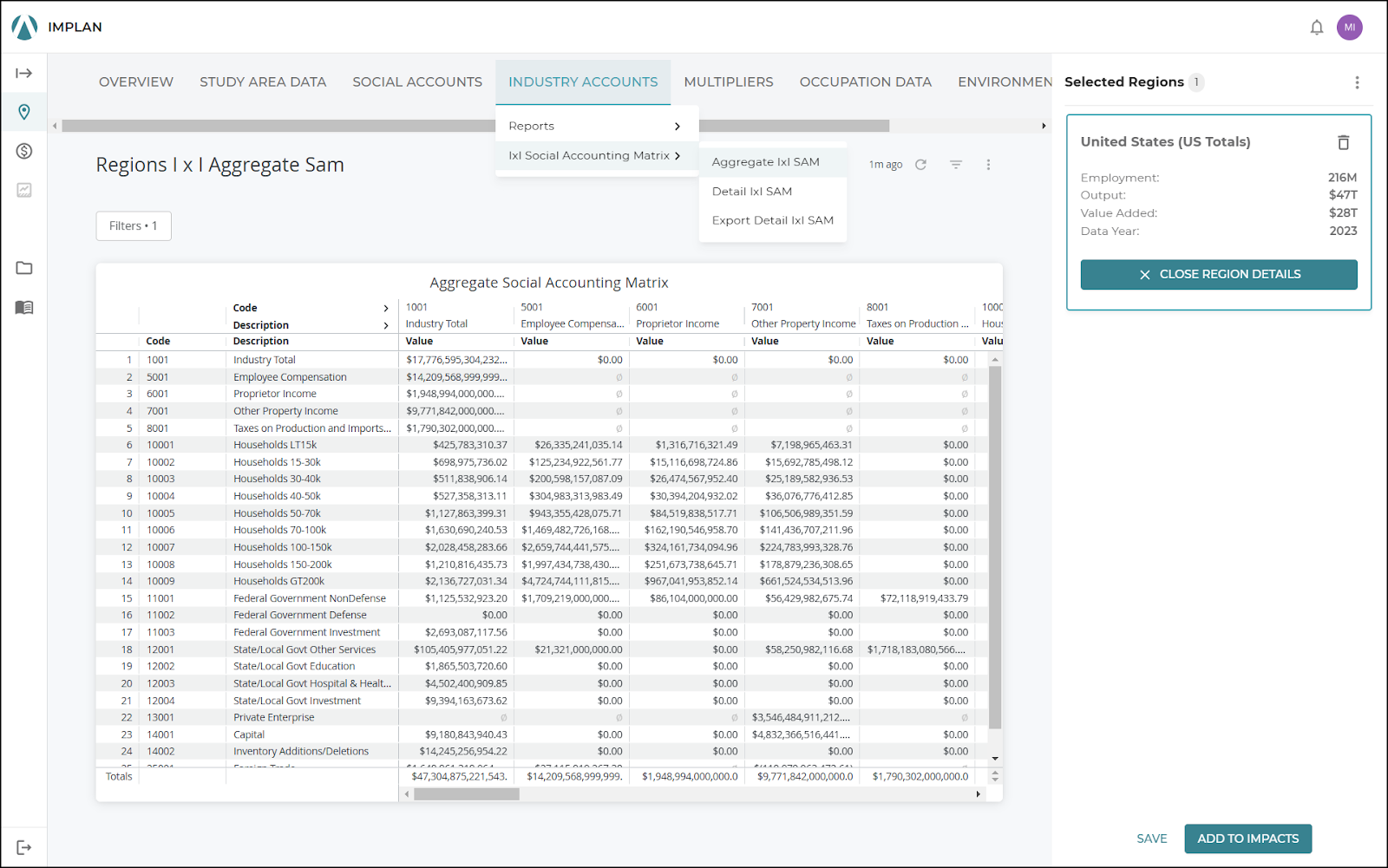
Task: Click the table horizontal scrollbar thumb
Action: [467, 794]
